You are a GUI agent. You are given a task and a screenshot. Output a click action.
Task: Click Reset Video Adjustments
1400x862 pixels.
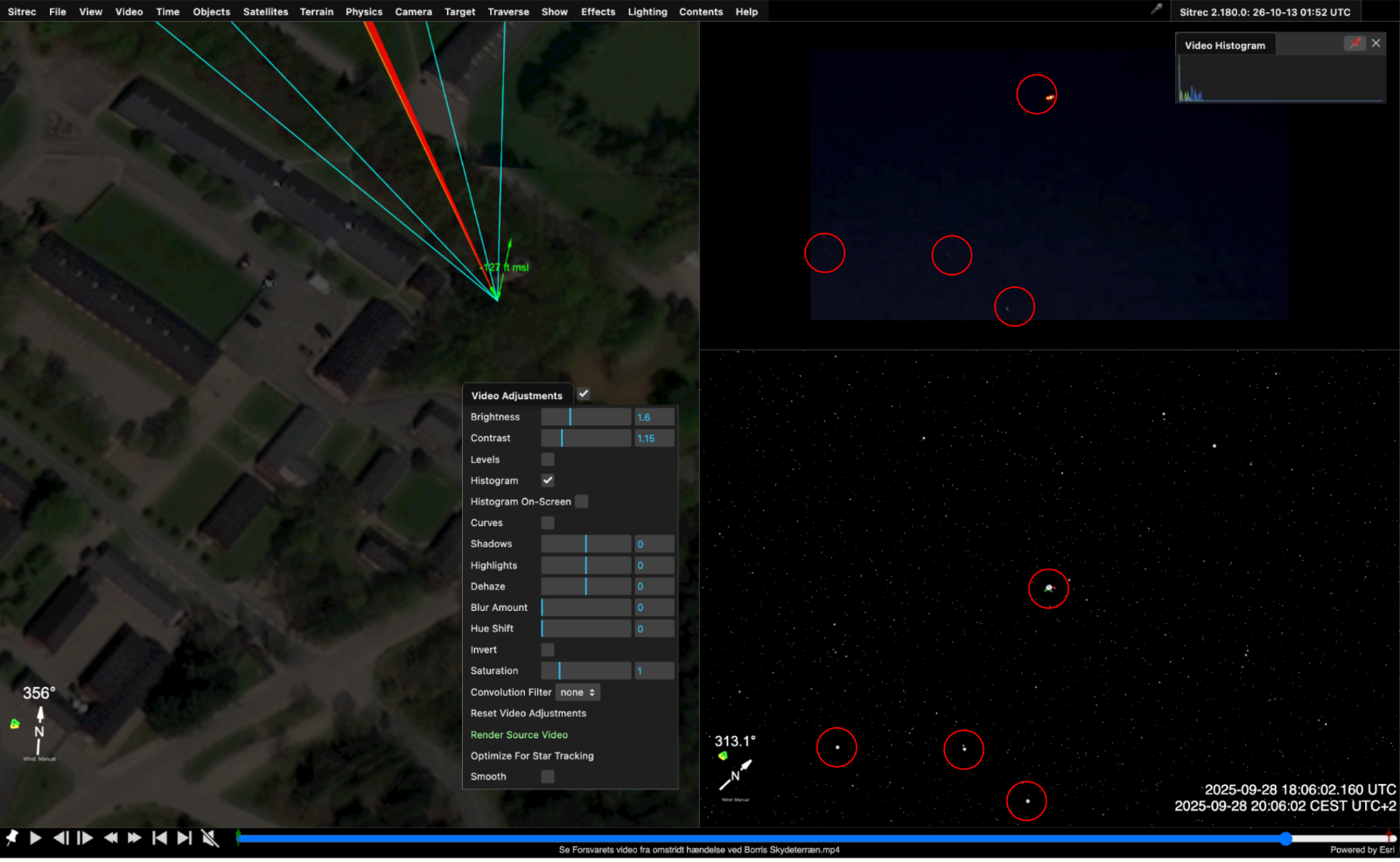point(528,713)
